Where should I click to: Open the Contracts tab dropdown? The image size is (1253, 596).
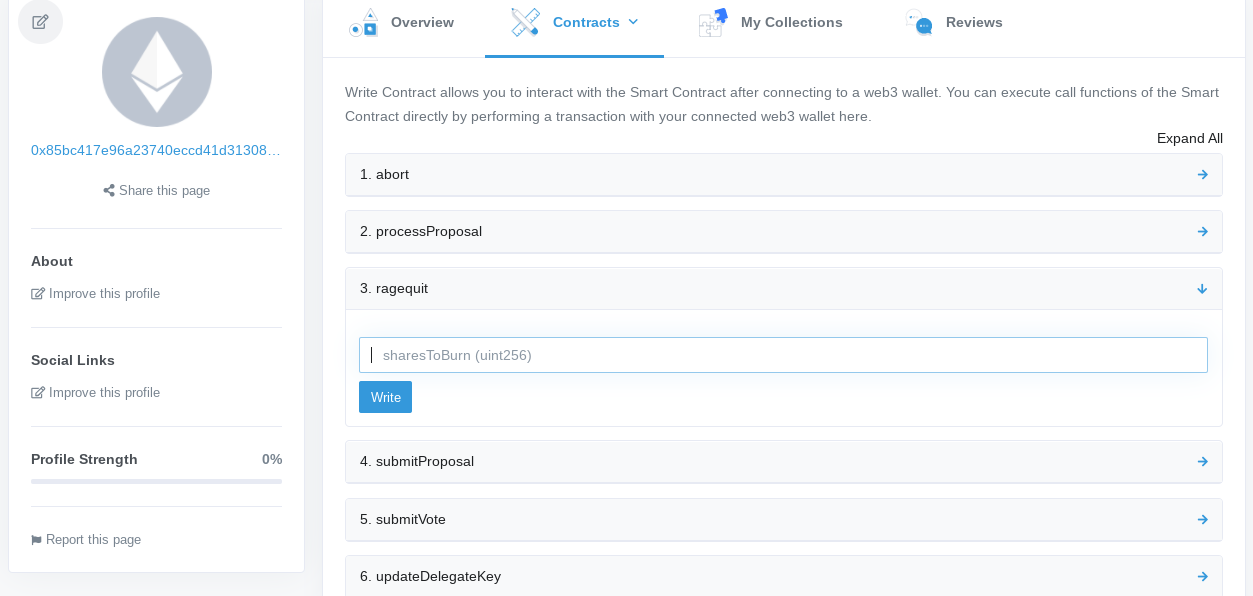tap(633, 22)
